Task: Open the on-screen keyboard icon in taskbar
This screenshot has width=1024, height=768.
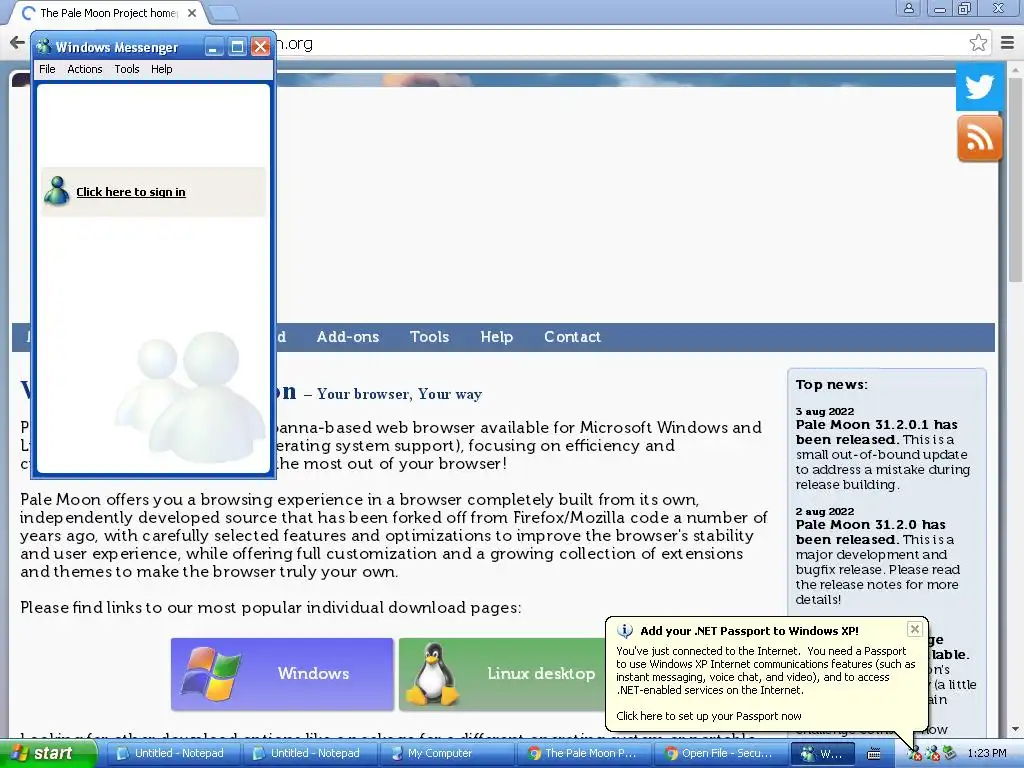Action: [x=873, y=754]
